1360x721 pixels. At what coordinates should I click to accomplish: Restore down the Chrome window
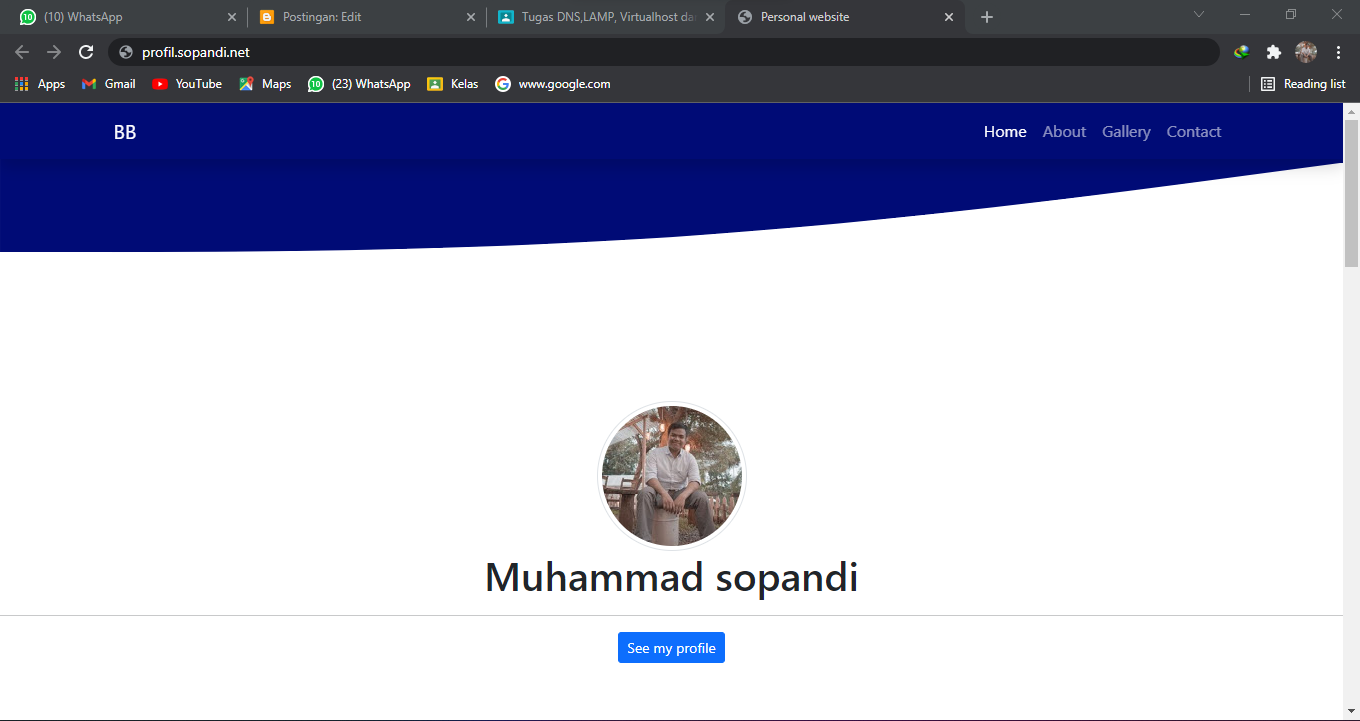[1291, 14]
